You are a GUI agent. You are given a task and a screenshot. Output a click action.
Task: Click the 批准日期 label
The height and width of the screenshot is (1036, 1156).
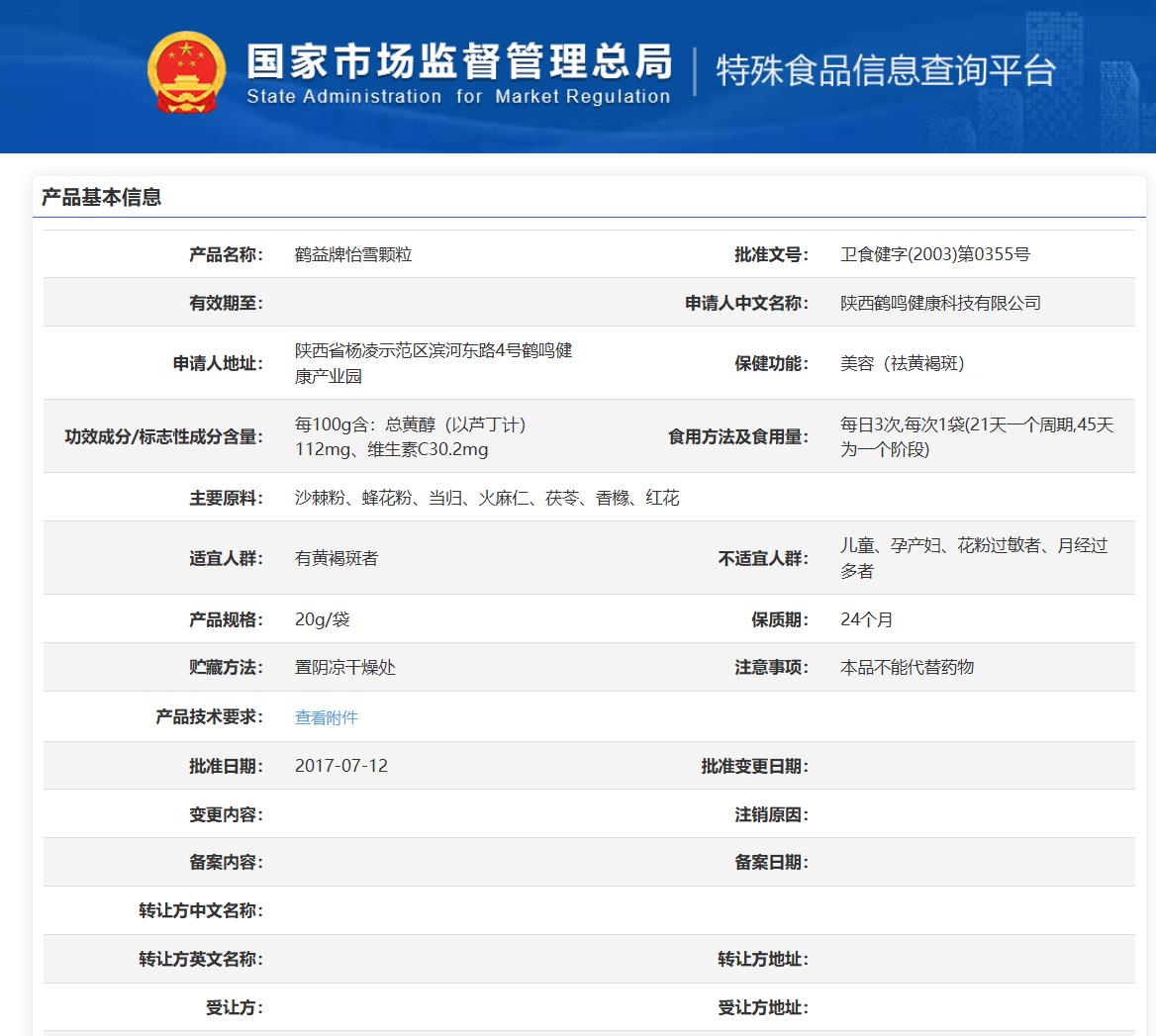coord(226,766)
